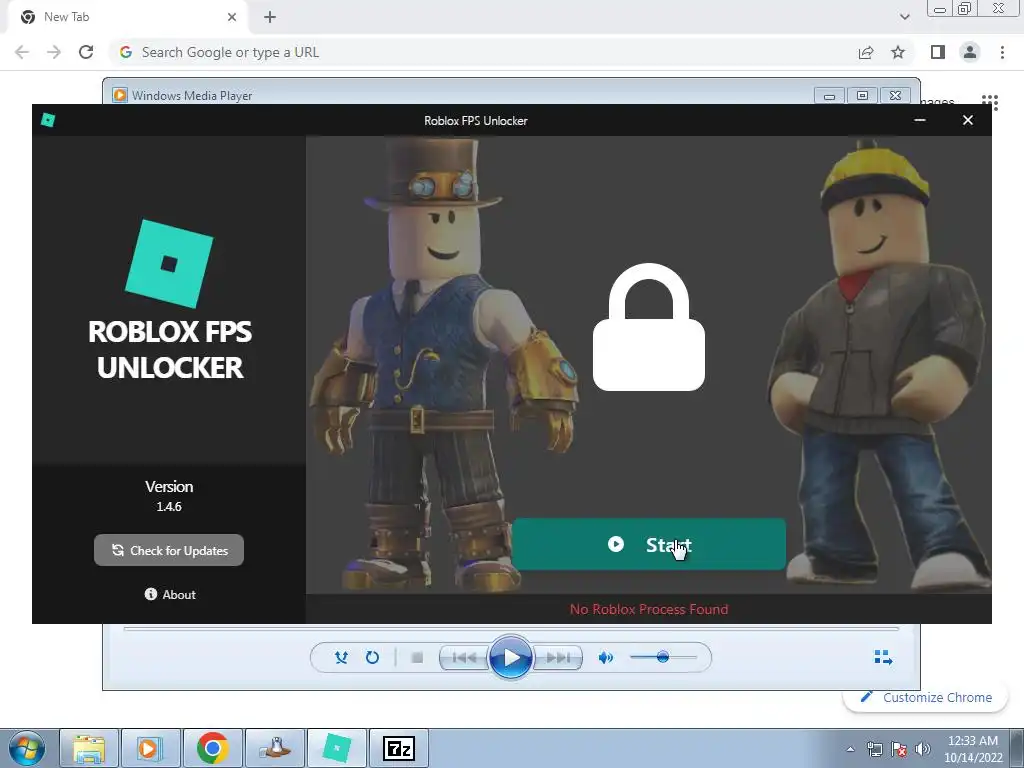Viewport: 1024px width, 768px height.
Task: Open 7-Zip from the taskbar
Action: (399, 748)
